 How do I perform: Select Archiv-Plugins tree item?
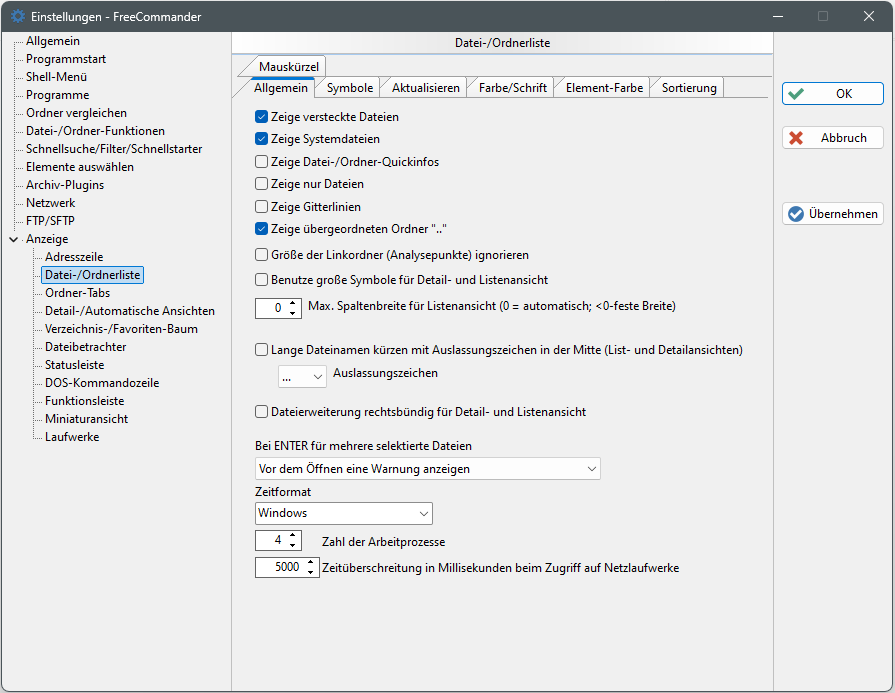tap(64, 185)
